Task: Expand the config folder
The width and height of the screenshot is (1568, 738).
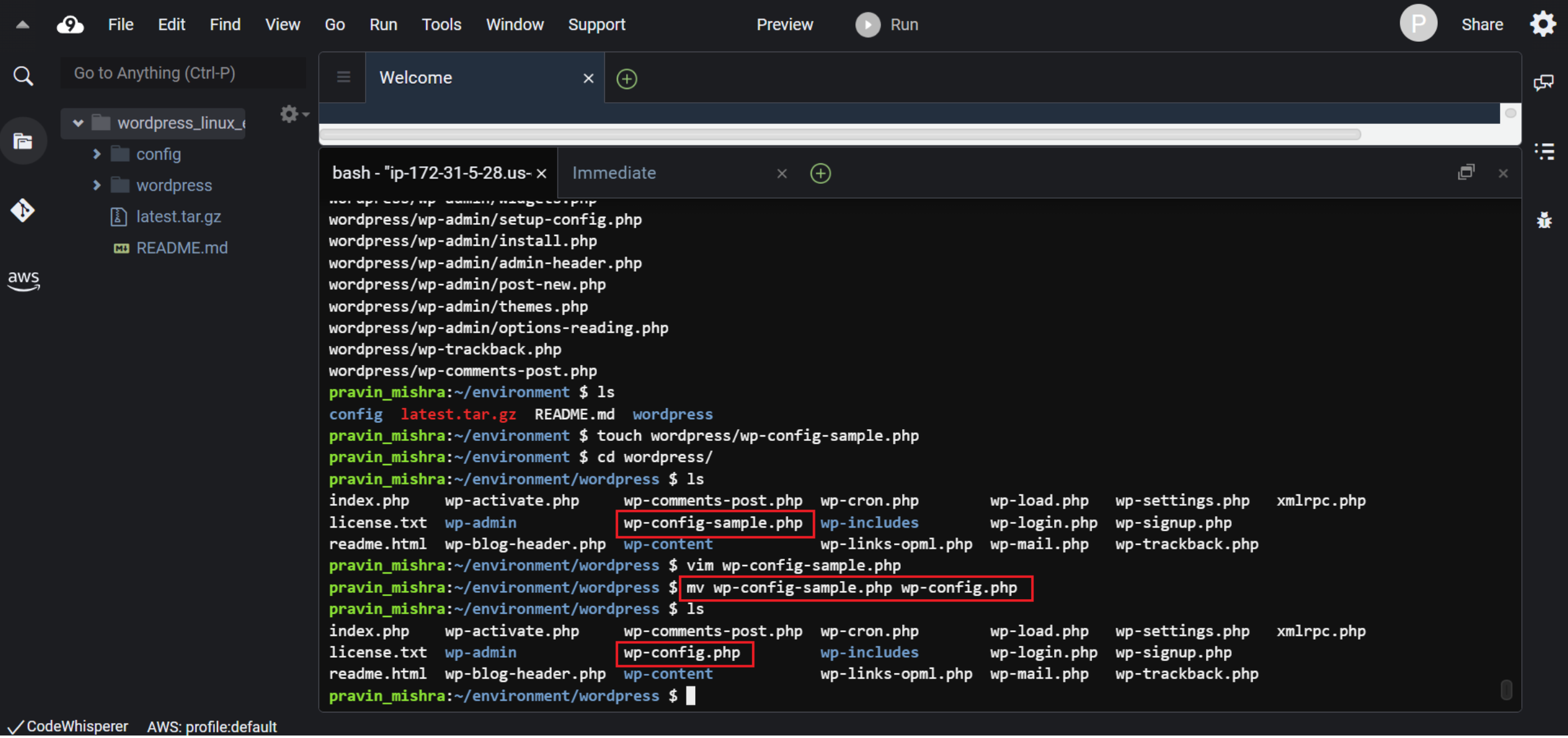Action: 97,154
